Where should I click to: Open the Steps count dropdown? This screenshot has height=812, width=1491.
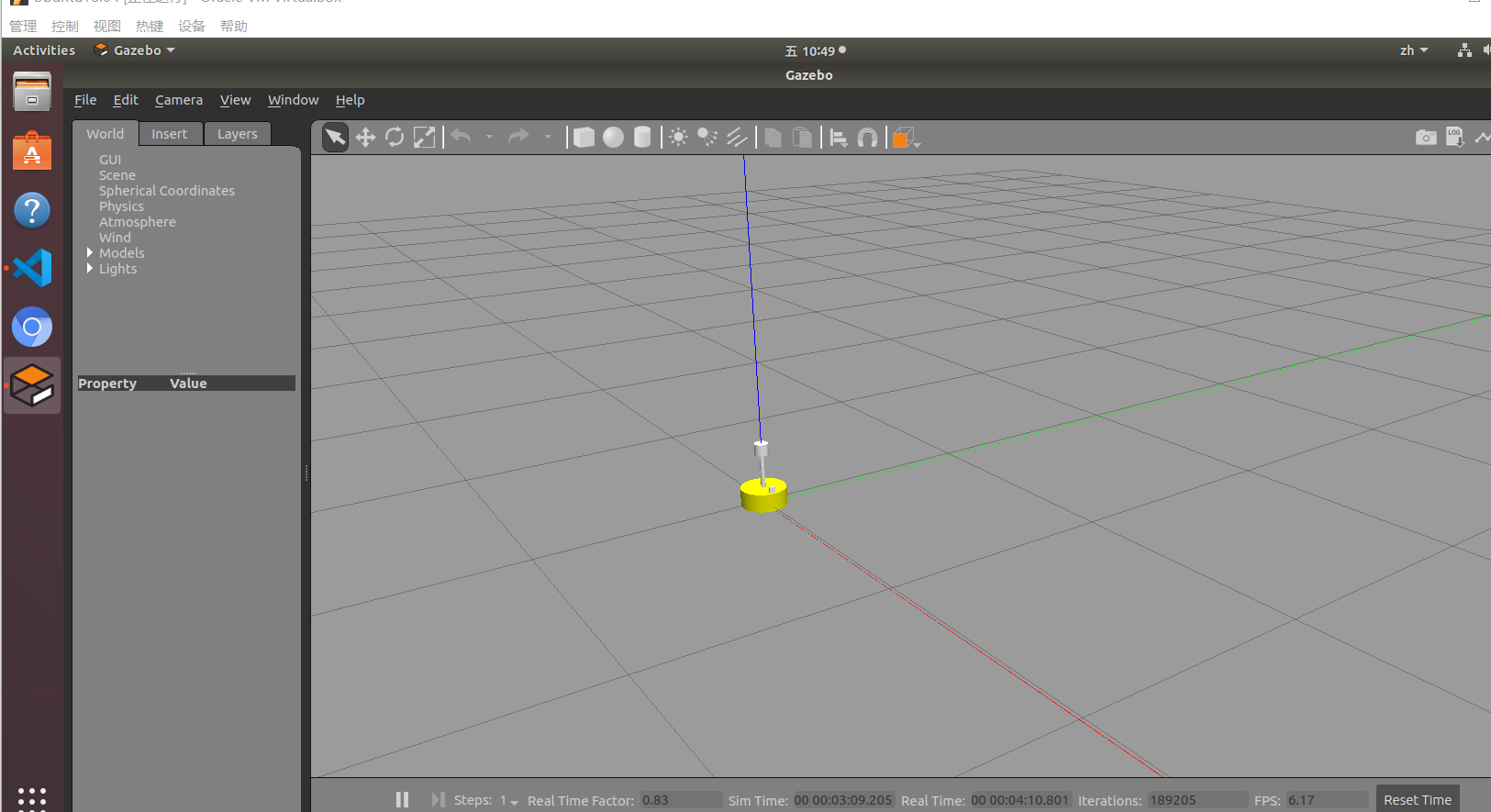pos(509,801)
